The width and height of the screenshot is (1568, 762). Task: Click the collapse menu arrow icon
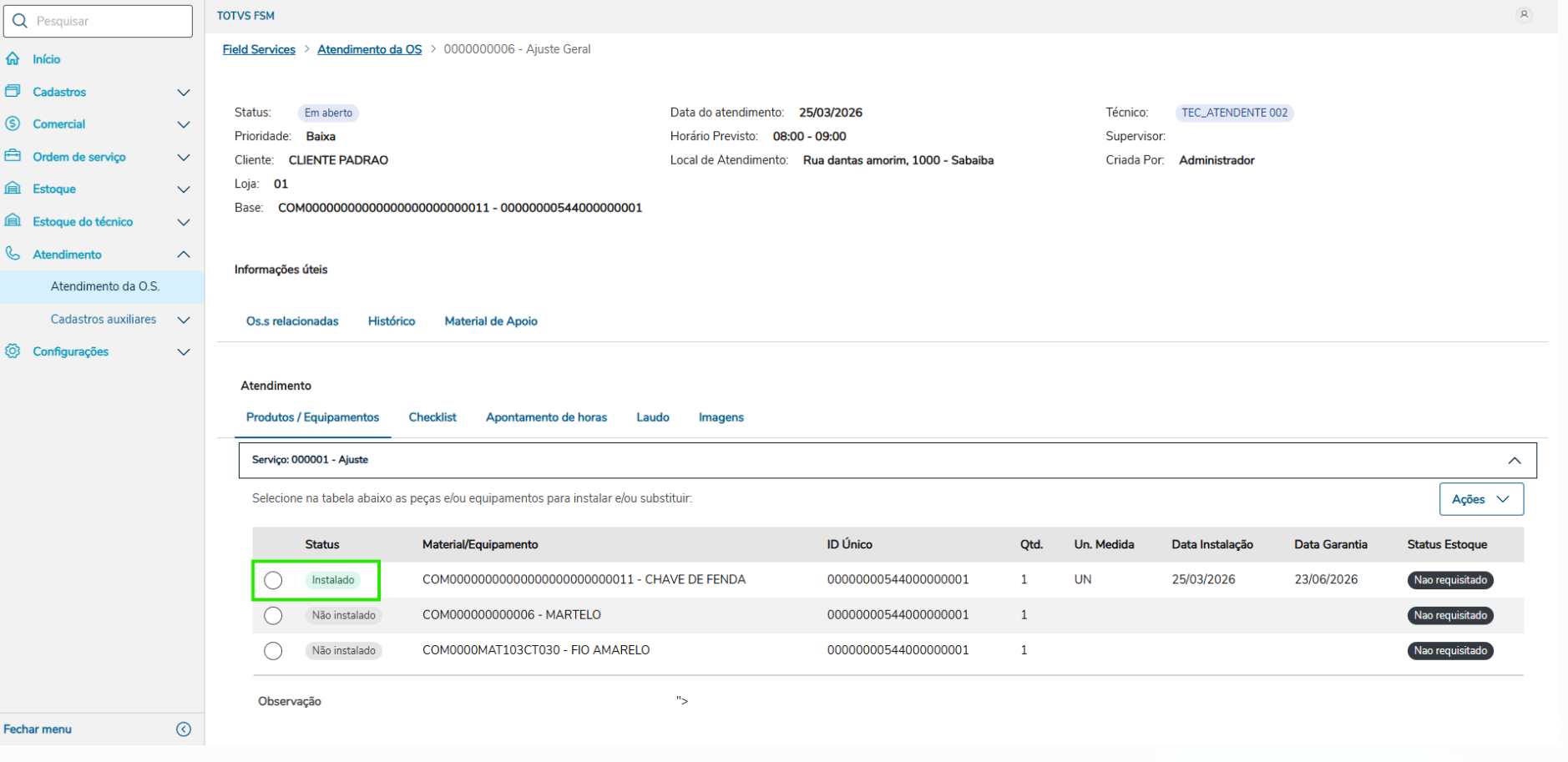tap(184, 729)
